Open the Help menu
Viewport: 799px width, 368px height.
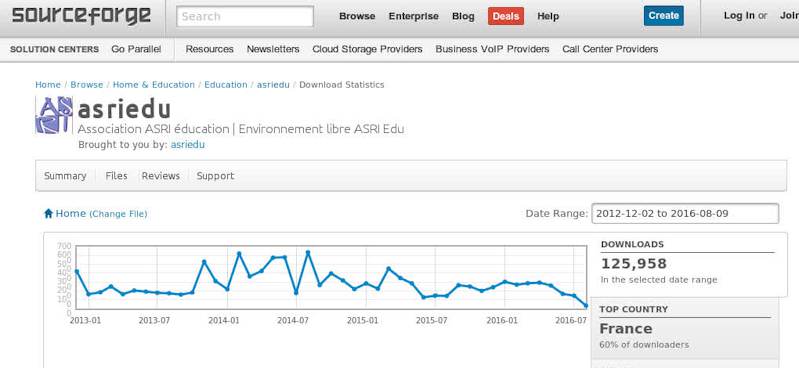[548, 16]
